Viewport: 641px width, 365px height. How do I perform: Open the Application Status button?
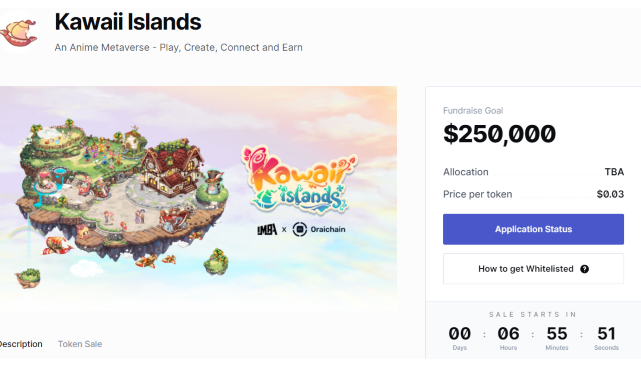[x=533, y=229]
